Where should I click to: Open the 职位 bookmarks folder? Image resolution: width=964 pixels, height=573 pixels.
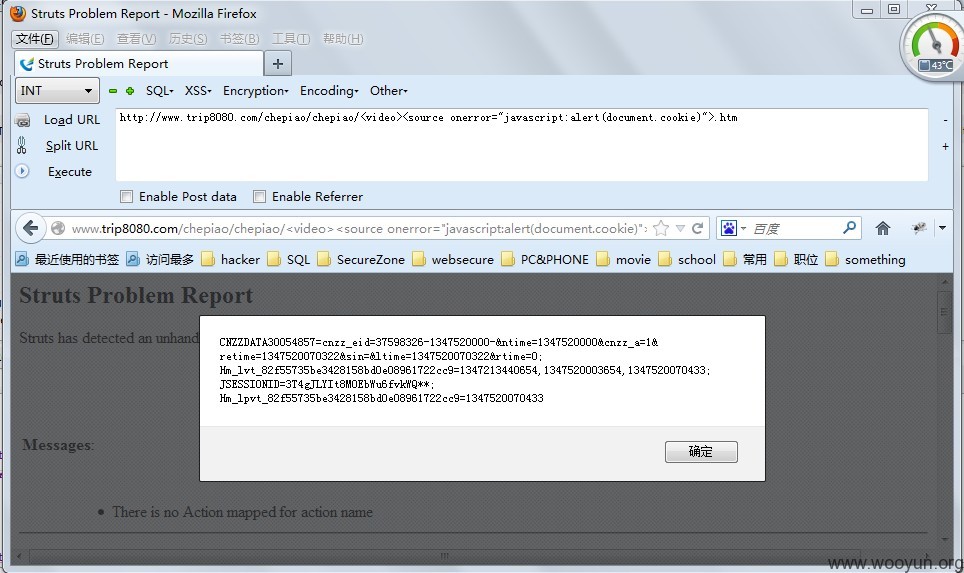[x=796, y=259]
